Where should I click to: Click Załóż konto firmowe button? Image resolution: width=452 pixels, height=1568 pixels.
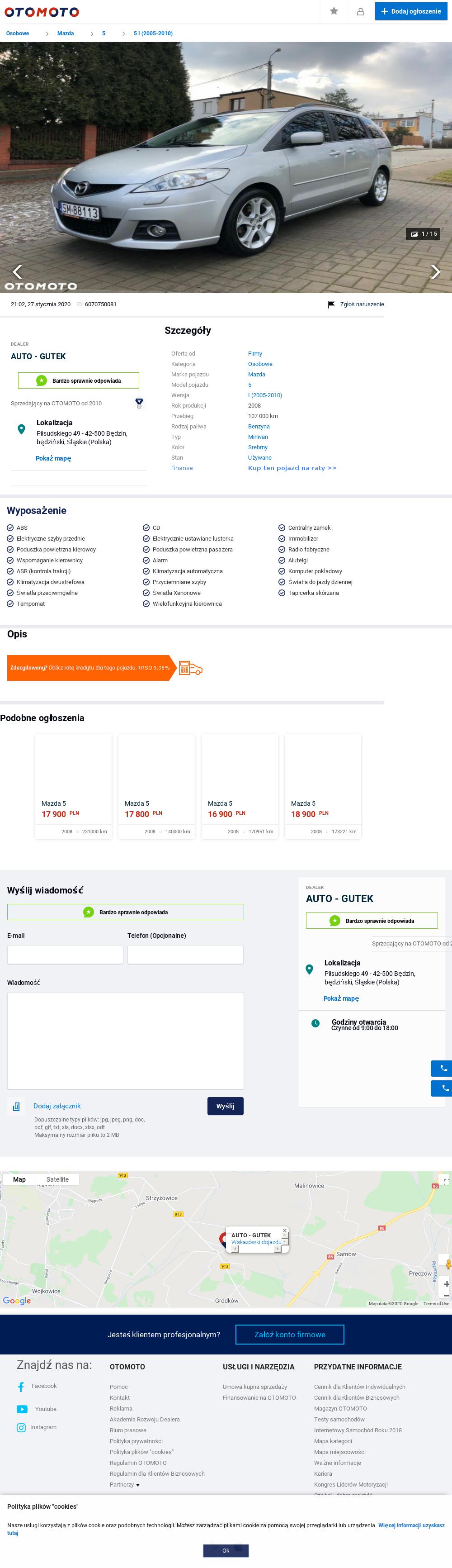[290, 1334]
